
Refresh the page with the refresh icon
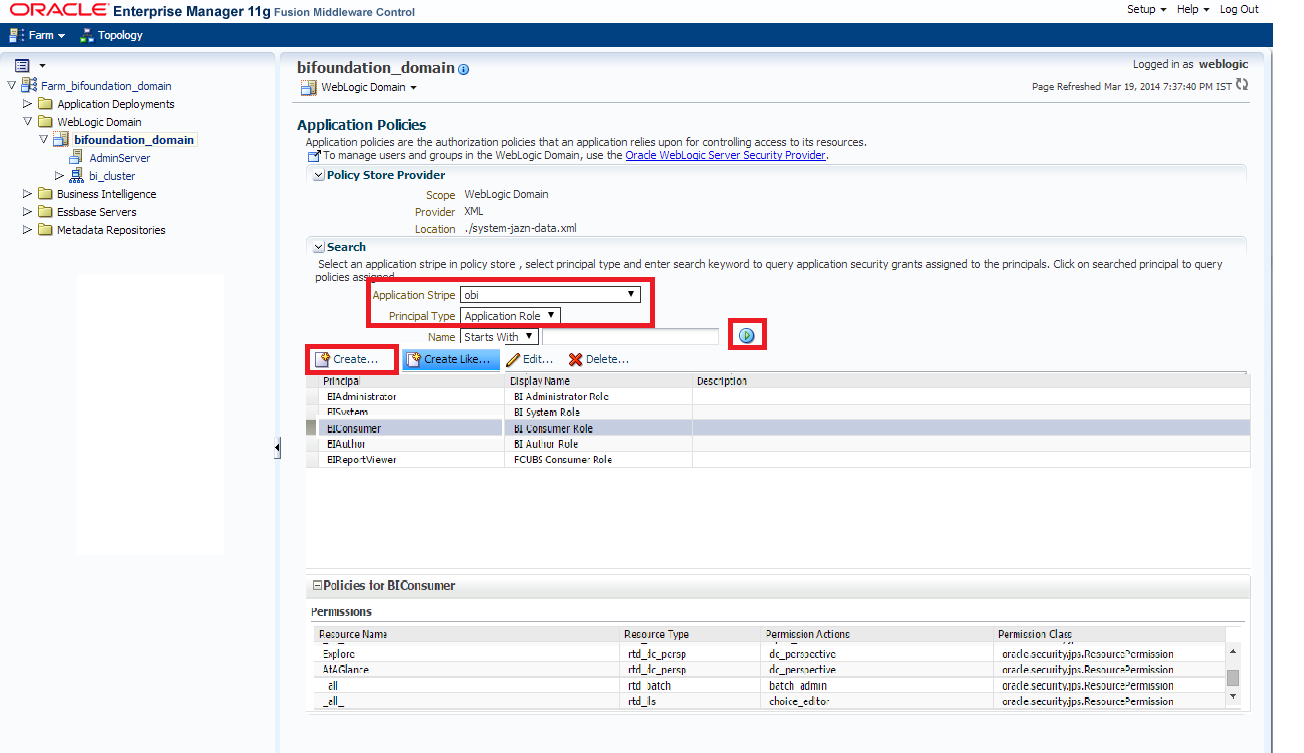(1242, 85)
